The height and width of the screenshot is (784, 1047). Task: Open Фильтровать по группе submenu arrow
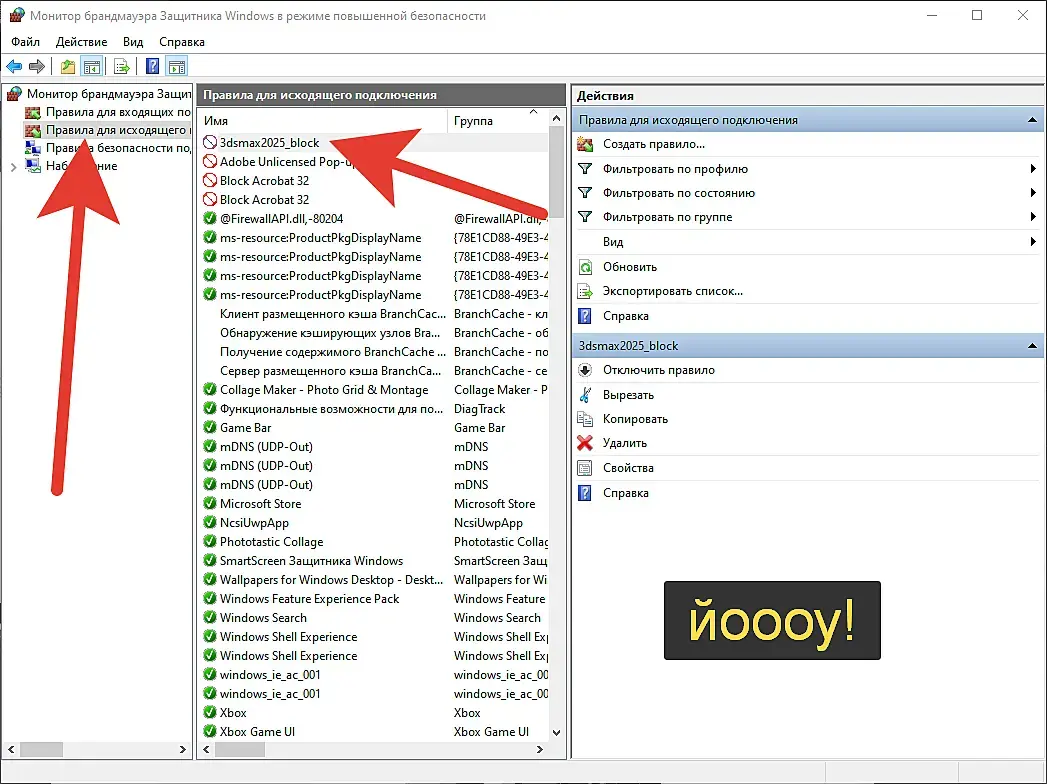pos(1033,216)
